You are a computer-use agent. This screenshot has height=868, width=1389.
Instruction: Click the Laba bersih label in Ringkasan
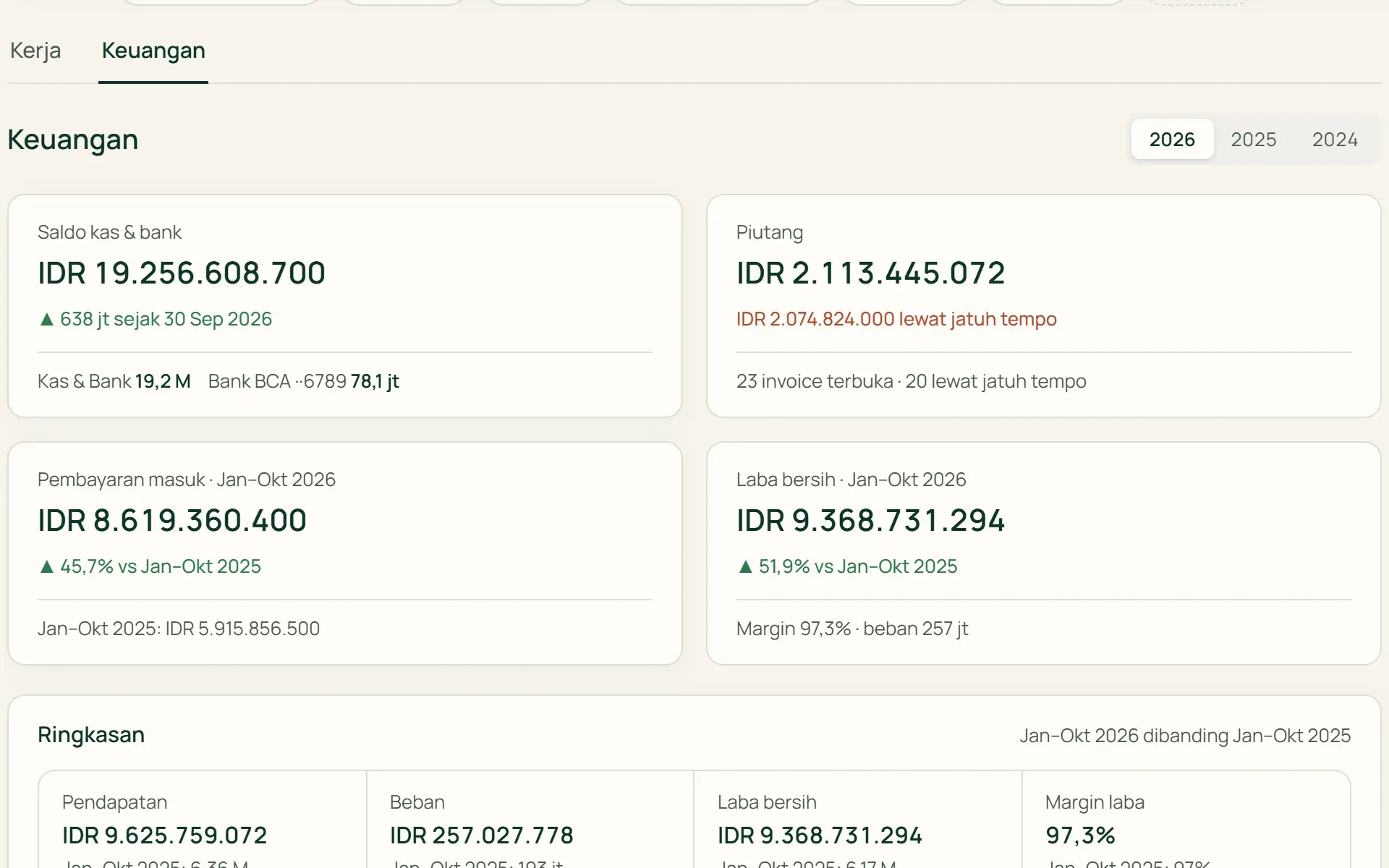click(767, 802)
